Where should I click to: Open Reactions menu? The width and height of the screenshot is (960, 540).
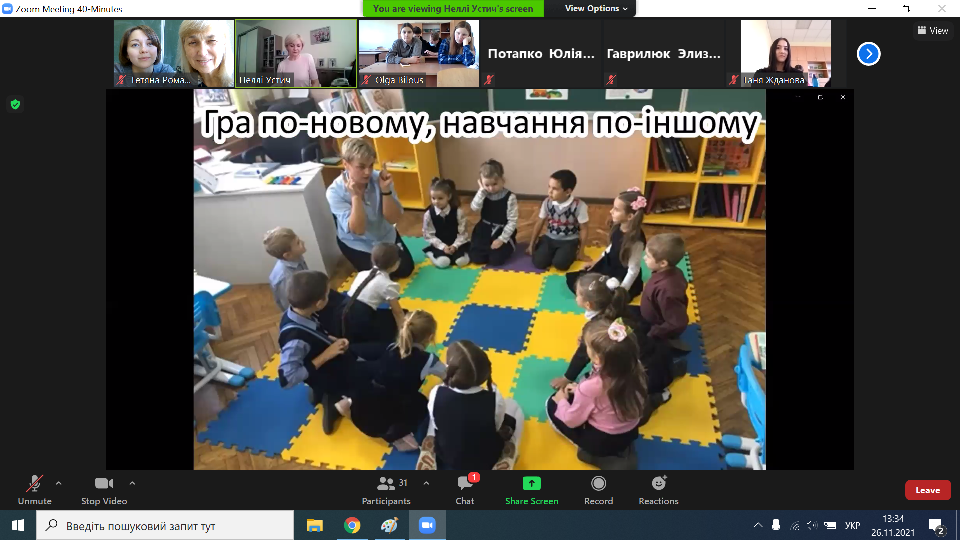(x=658, y=490)
